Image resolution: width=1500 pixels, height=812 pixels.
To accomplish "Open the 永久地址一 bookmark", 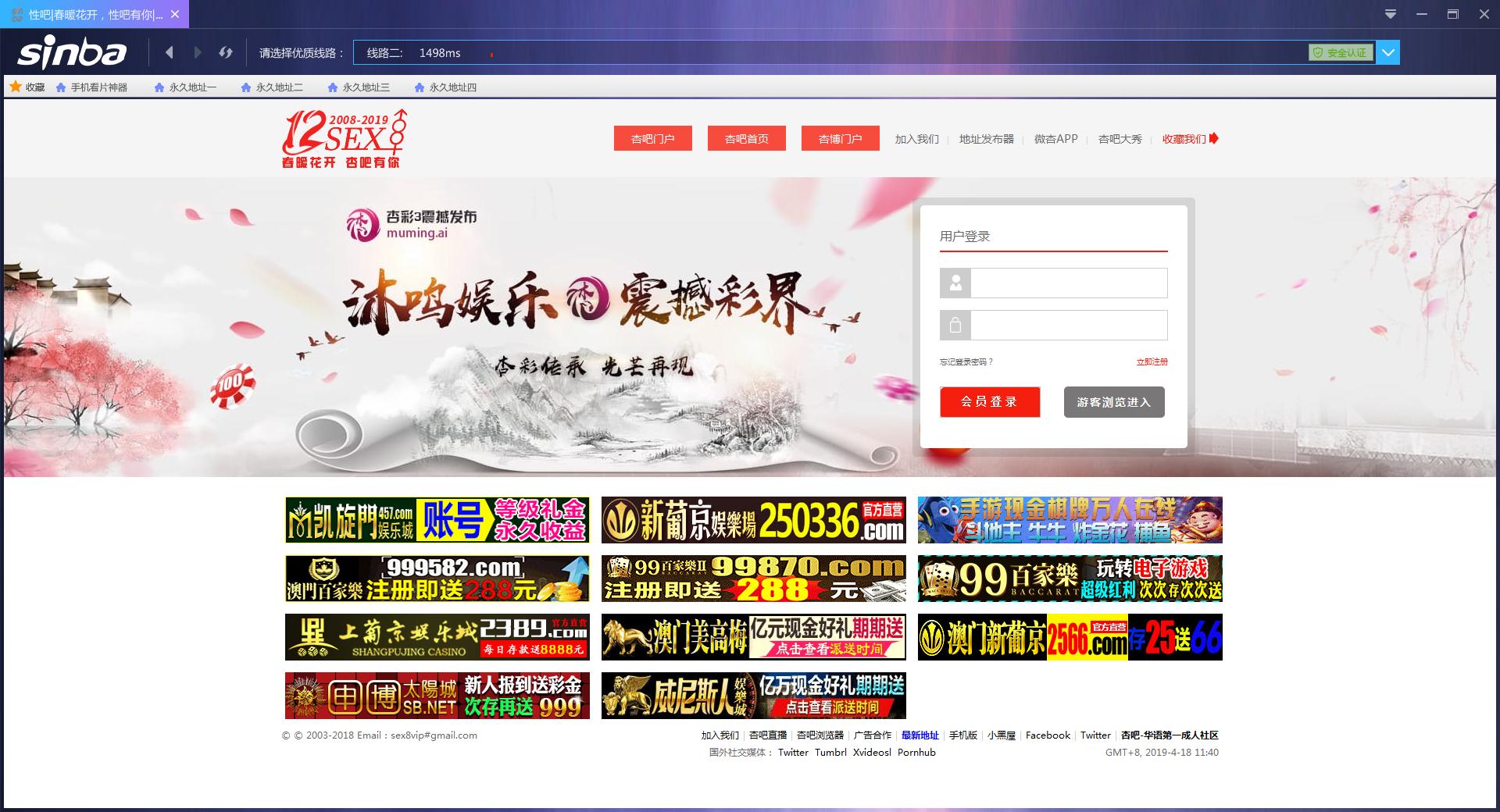I will click(186, 87).
